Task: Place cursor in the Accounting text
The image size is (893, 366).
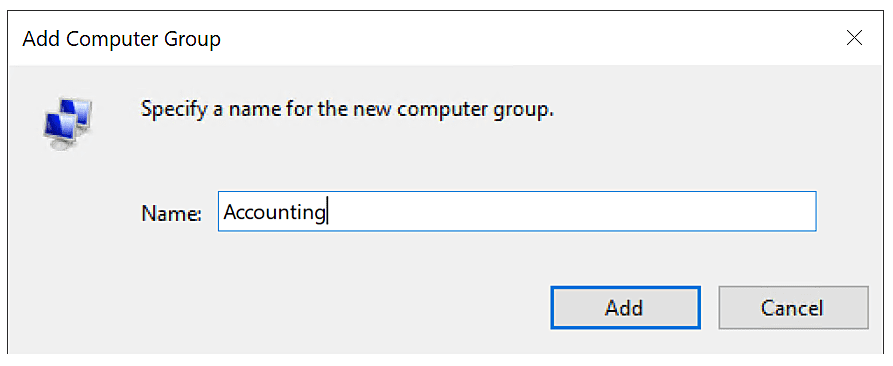Action: coord(274,212)
